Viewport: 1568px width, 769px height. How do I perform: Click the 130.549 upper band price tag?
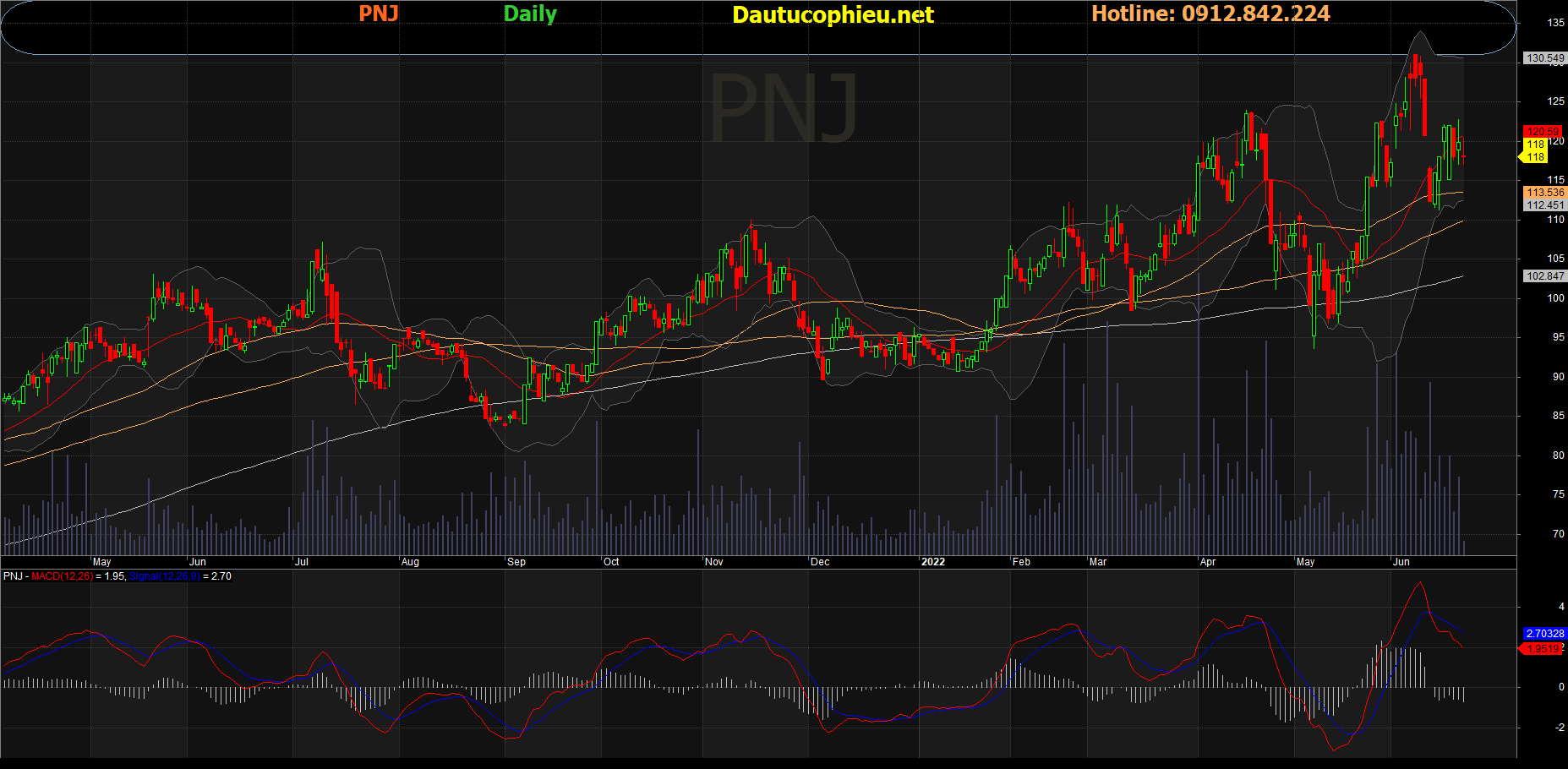point(1544,58)
